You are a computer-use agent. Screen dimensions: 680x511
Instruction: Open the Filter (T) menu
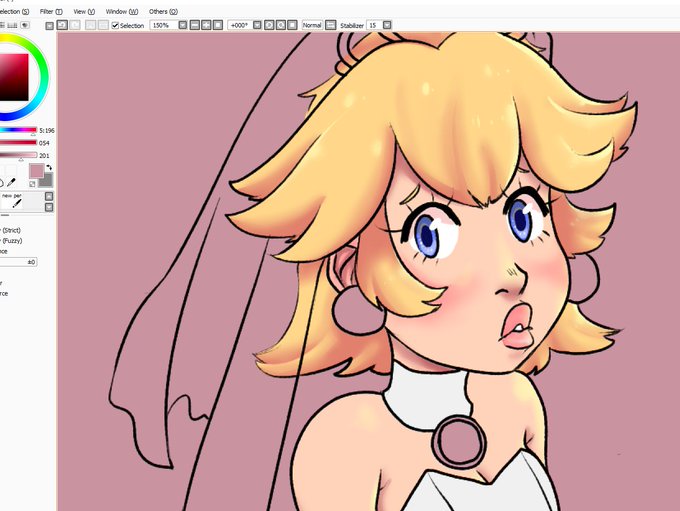[x=51, y=12]
